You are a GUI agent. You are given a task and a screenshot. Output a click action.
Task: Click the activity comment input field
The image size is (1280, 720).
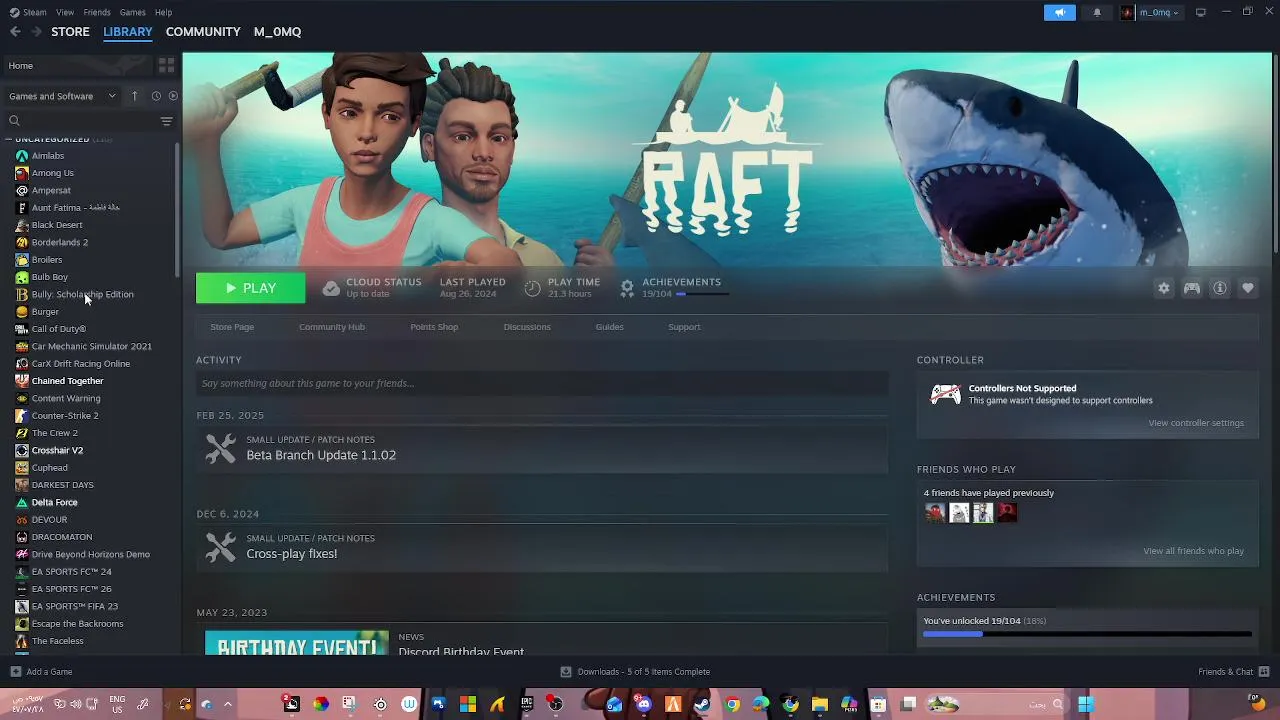[x=542, y=383]
